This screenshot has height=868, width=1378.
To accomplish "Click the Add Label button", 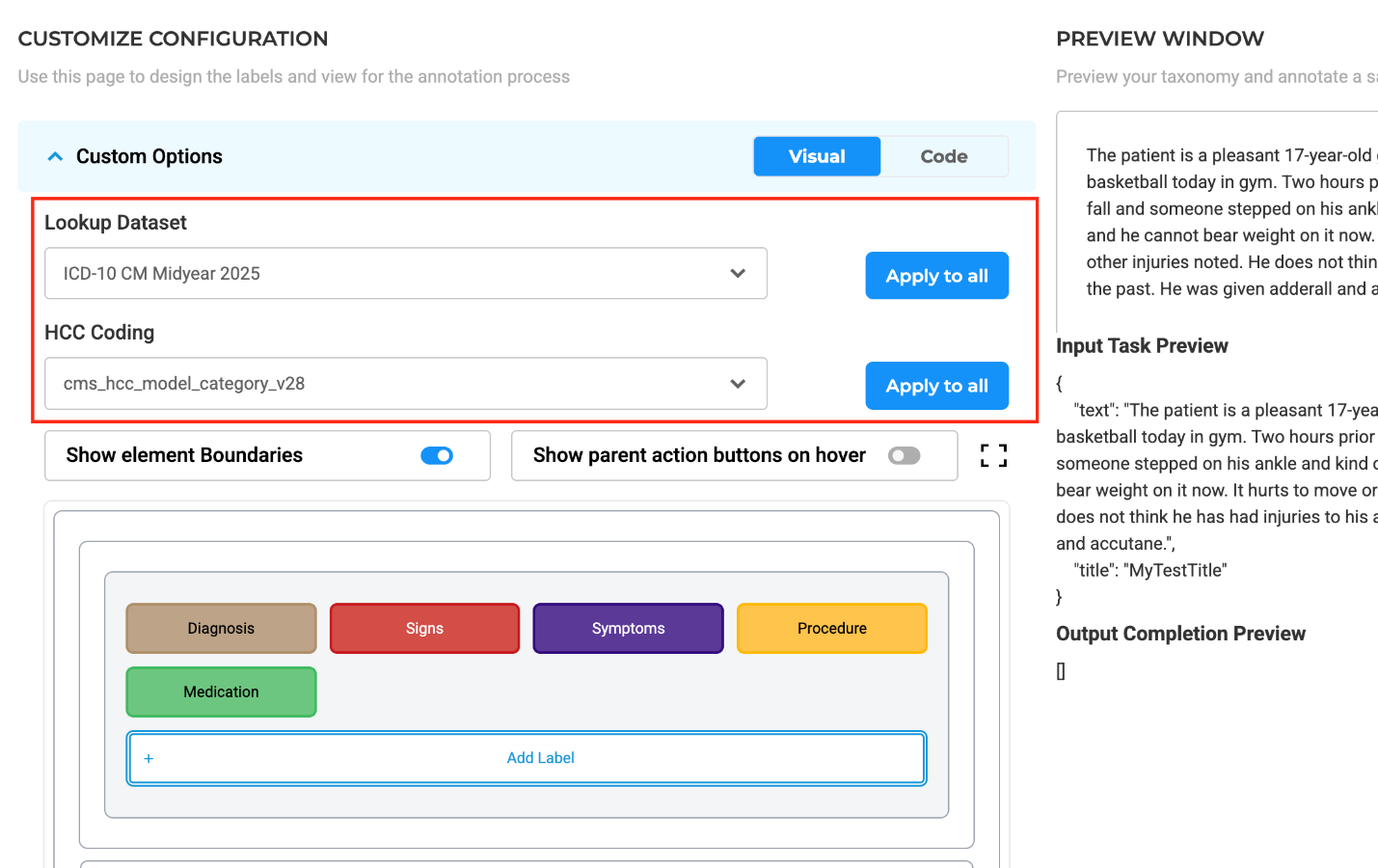I will (540, 759).
